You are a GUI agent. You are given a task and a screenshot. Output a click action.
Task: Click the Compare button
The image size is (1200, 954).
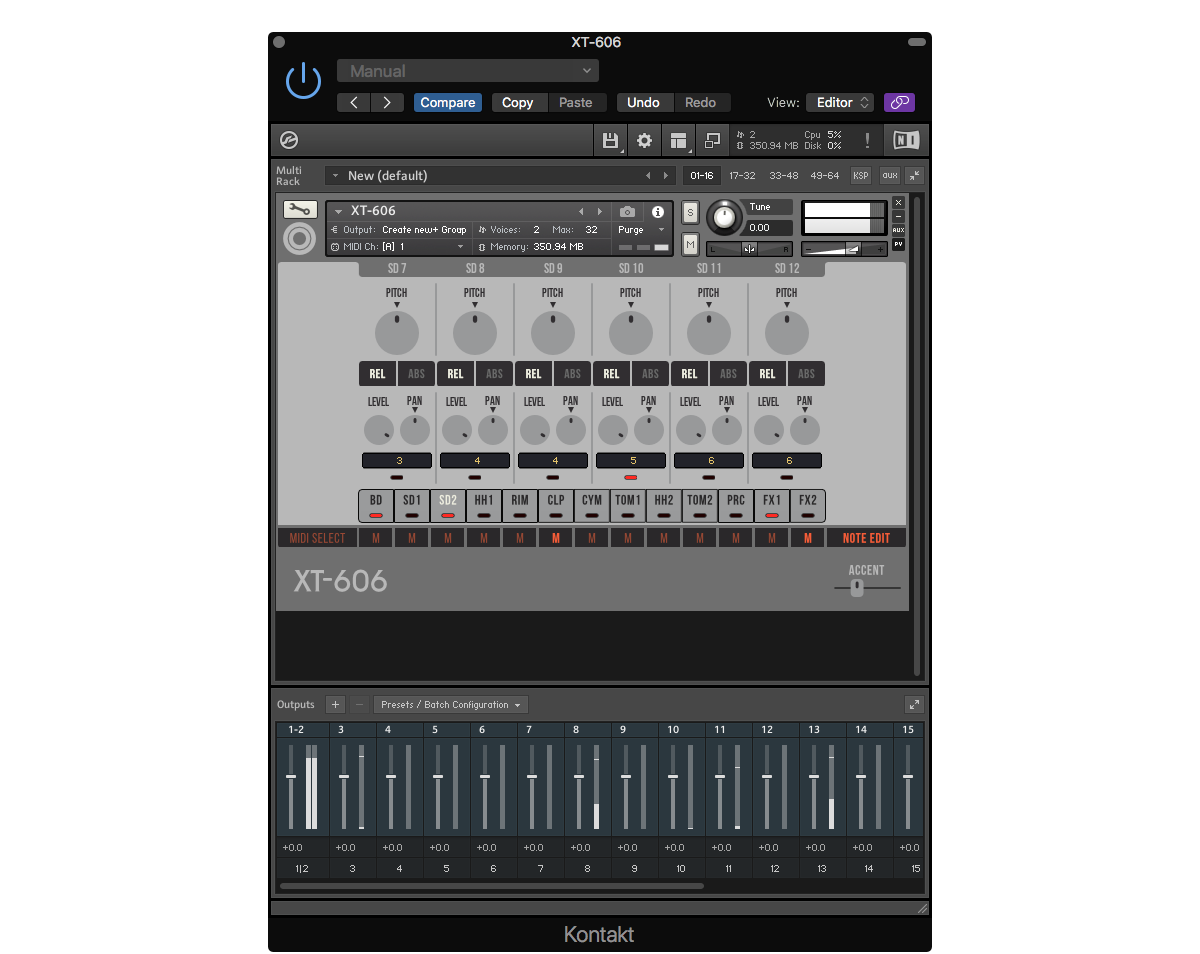448,102
